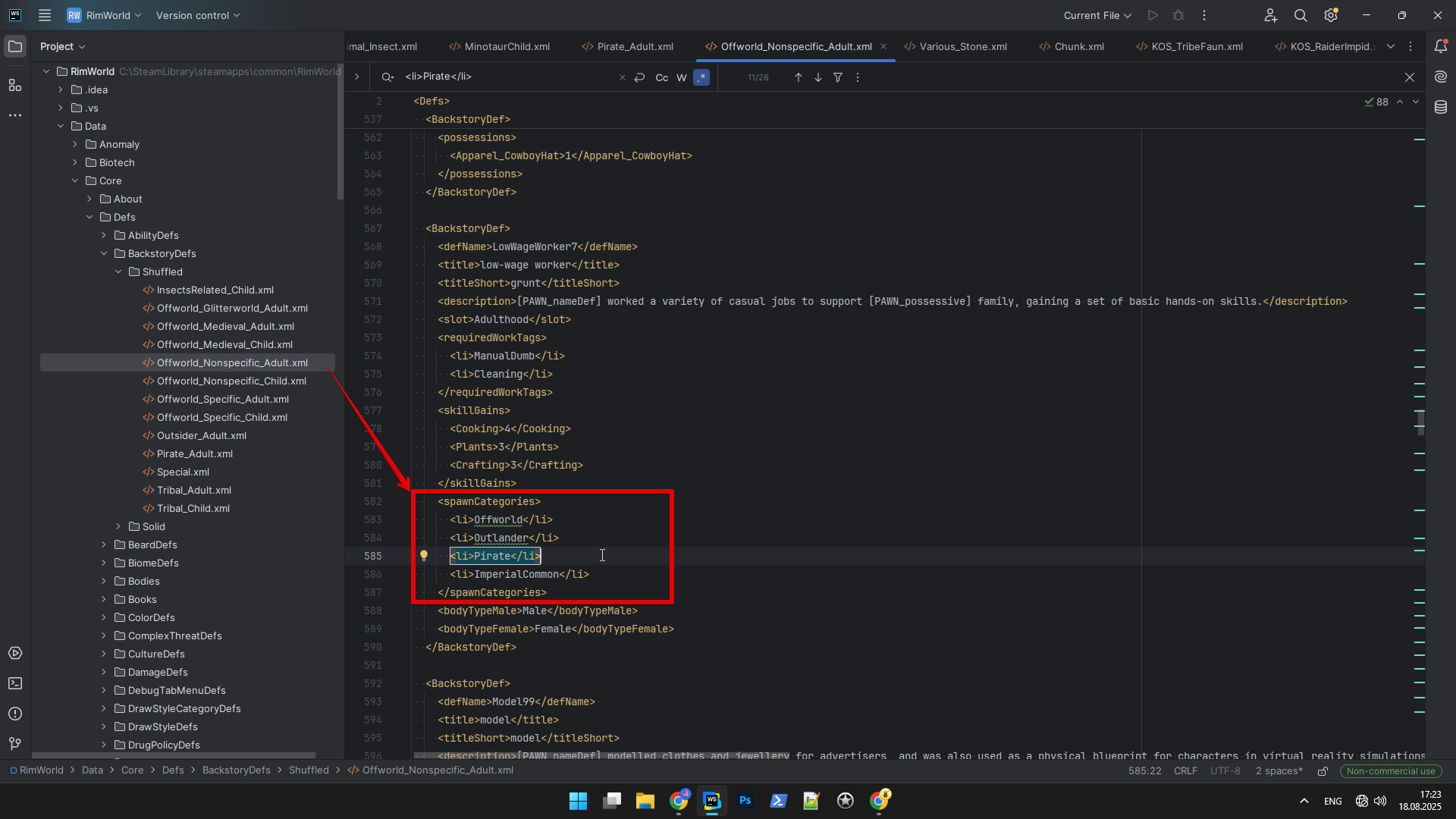Click the editor vertical scrollbar thumb

click(1420, 422)
